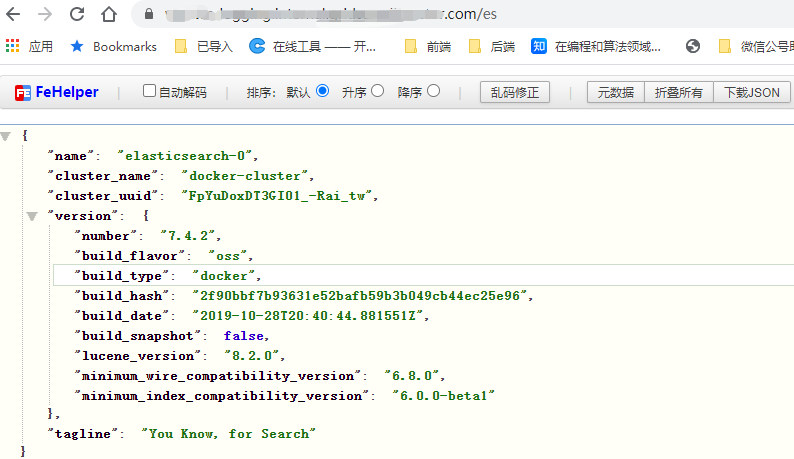Open the 应用 apps grid icon
The height and width of the screenshot is (459, 794).
[13, 46]
